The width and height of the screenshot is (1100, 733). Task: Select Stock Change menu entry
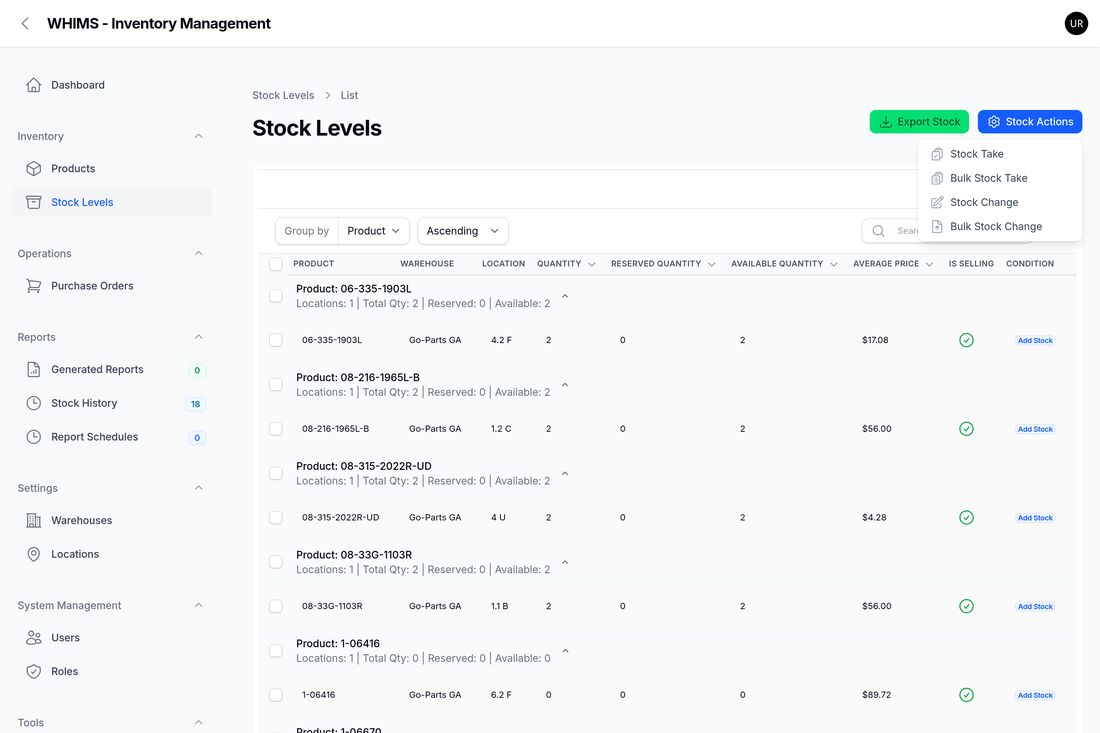(x=1000, y=202)
